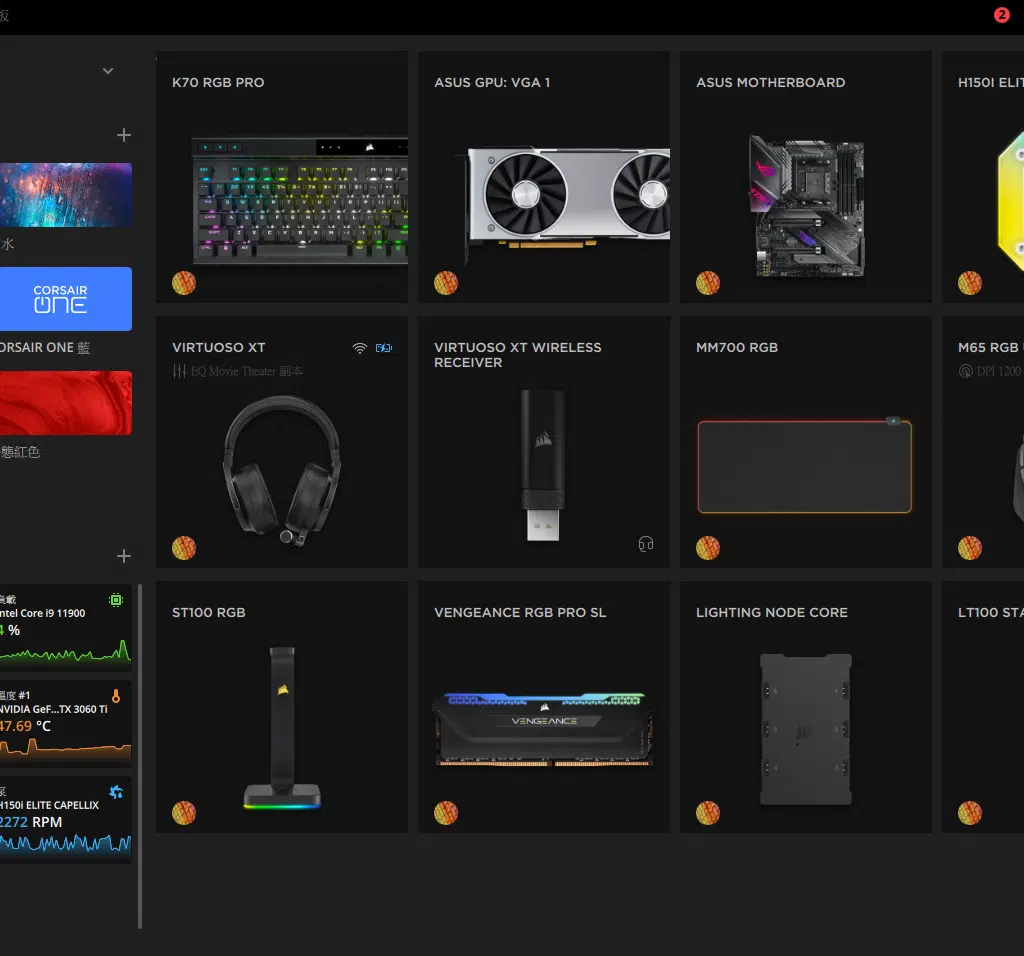This screenshot has height=956, width=1024.
Task: Click the Wi-Fi status icon on Virtuoso XT tile
Action: pos(360,348)
